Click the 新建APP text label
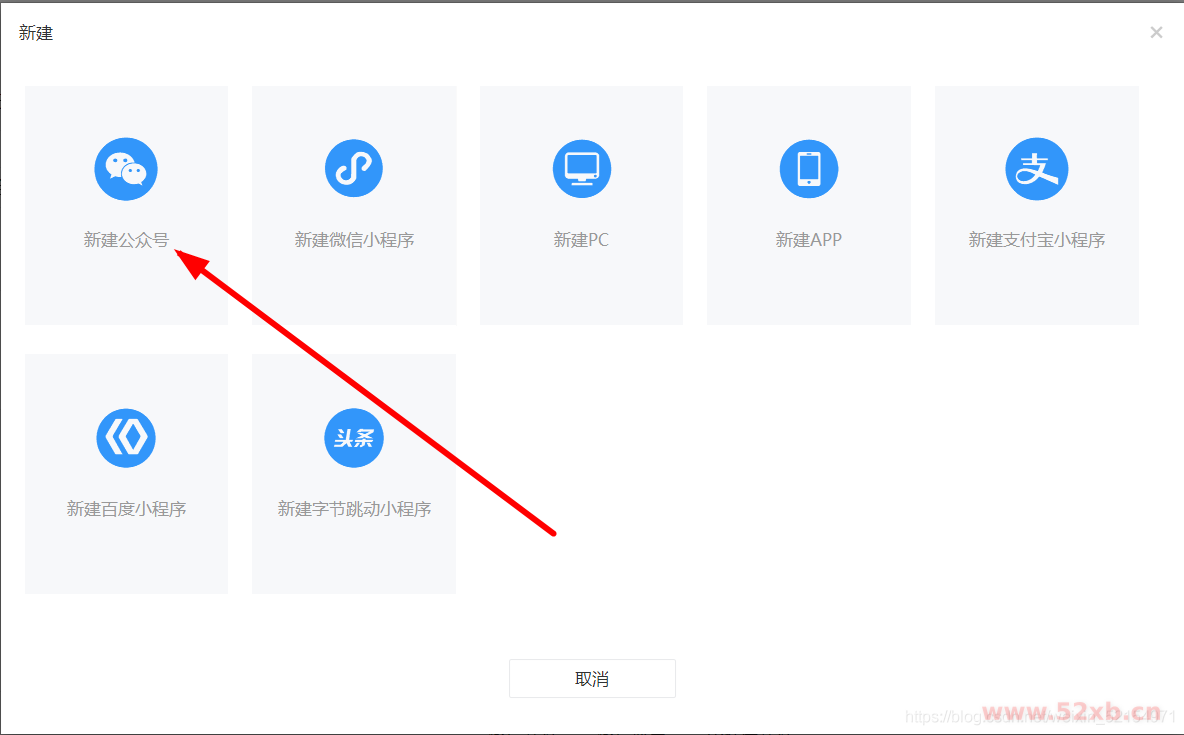Image resolution: width=1184 pixels, height=735 pixels. click(x=808, y=240)
